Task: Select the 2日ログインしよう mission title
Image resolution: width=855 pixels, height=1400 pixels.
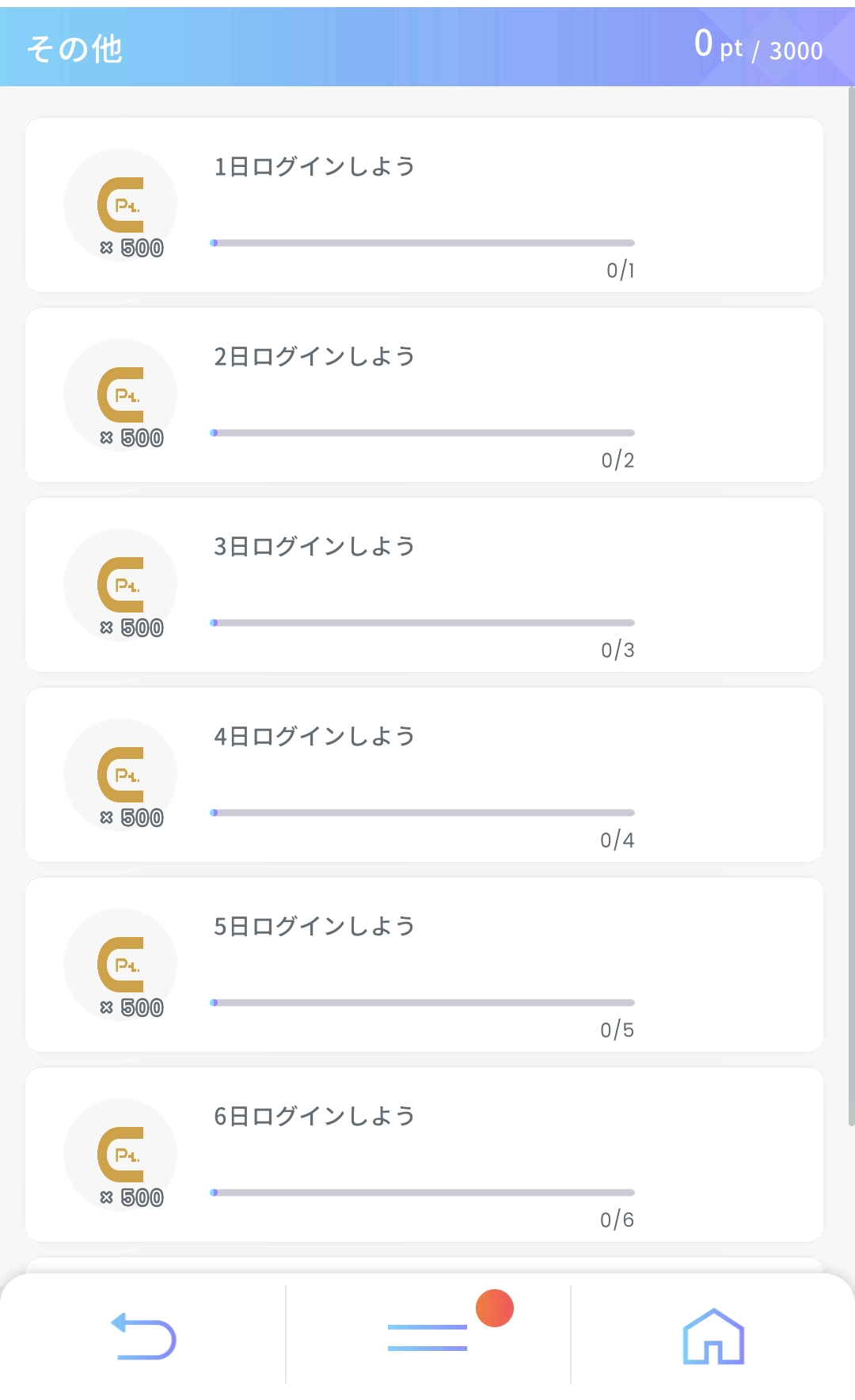Action: tap(314, 357)
